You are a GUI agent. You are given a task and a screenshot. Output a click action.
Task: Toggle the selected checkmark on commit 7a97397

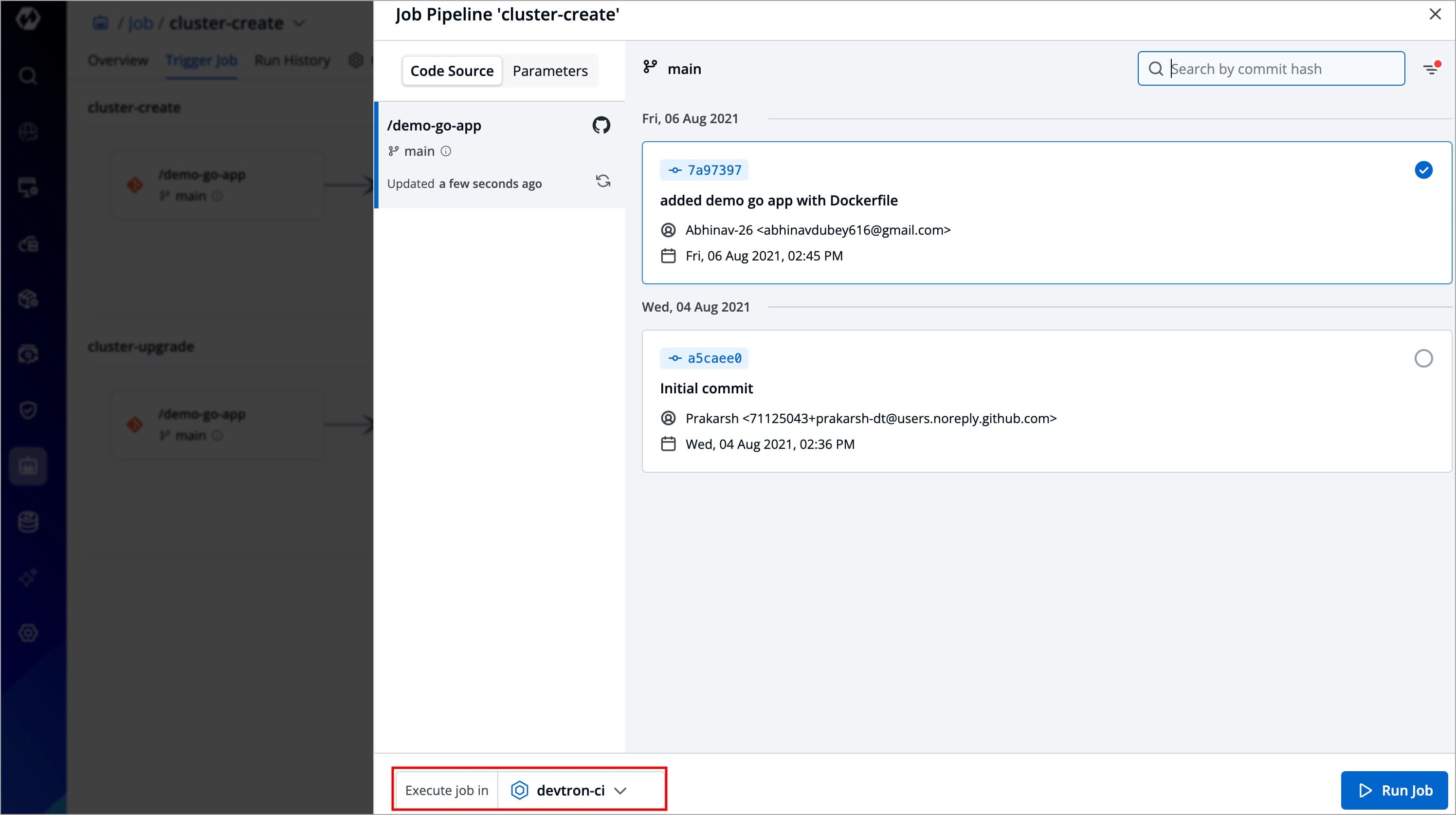(1422, 170)
